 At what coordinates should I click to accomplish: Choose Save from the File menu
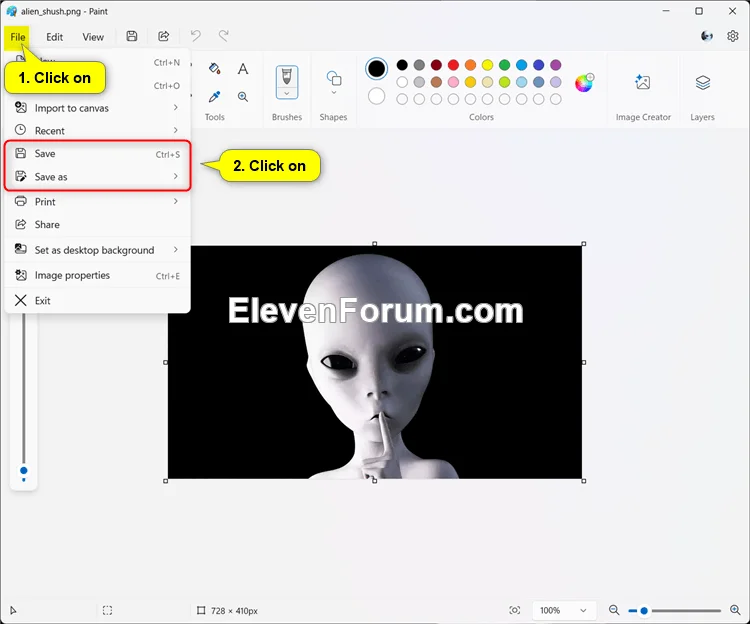(98, 153)
